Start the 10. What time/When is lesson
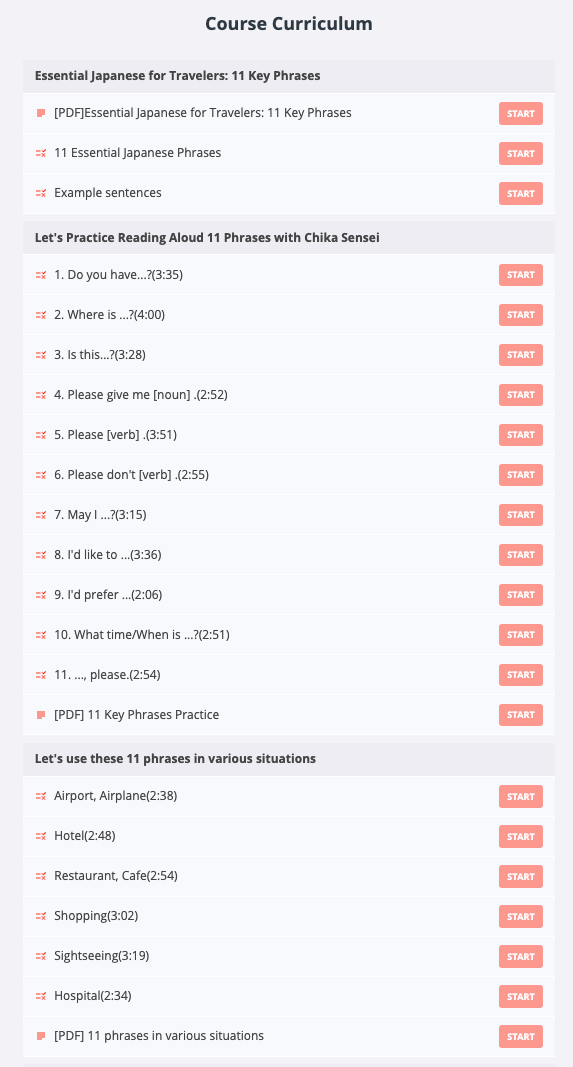 point(521,635)
